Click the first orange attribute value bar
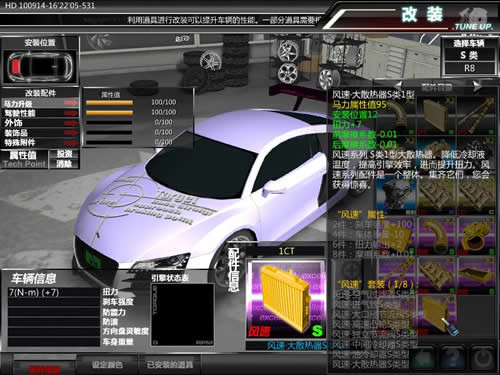 pyautogui.click(x=109, y=103)
